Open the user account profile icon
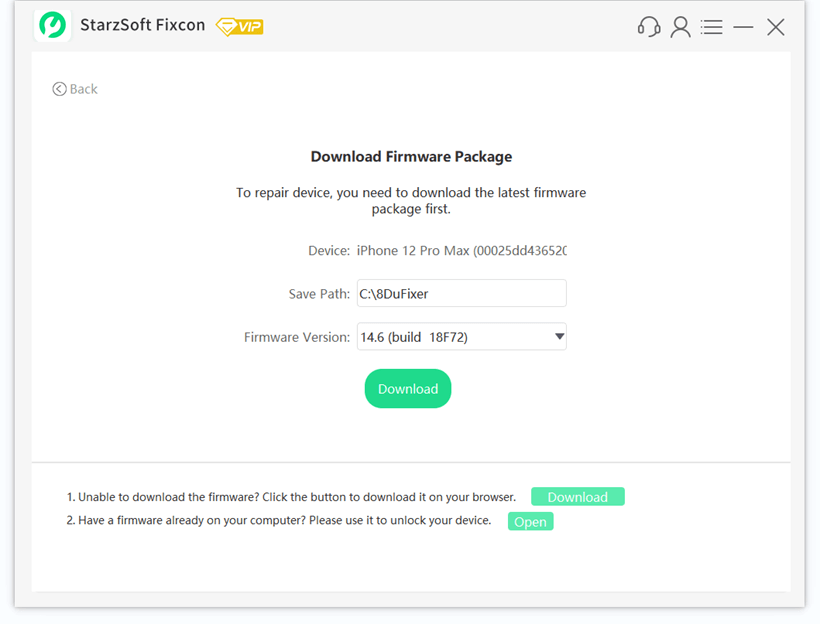The height and width of the screenshot is (624, 820). click(680, 27)
